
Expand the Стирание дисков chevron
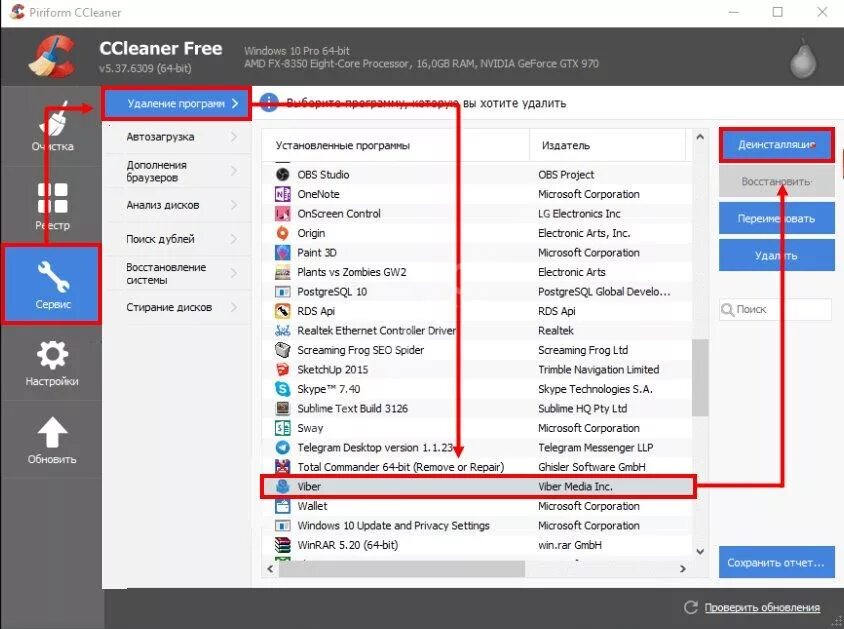234,307
